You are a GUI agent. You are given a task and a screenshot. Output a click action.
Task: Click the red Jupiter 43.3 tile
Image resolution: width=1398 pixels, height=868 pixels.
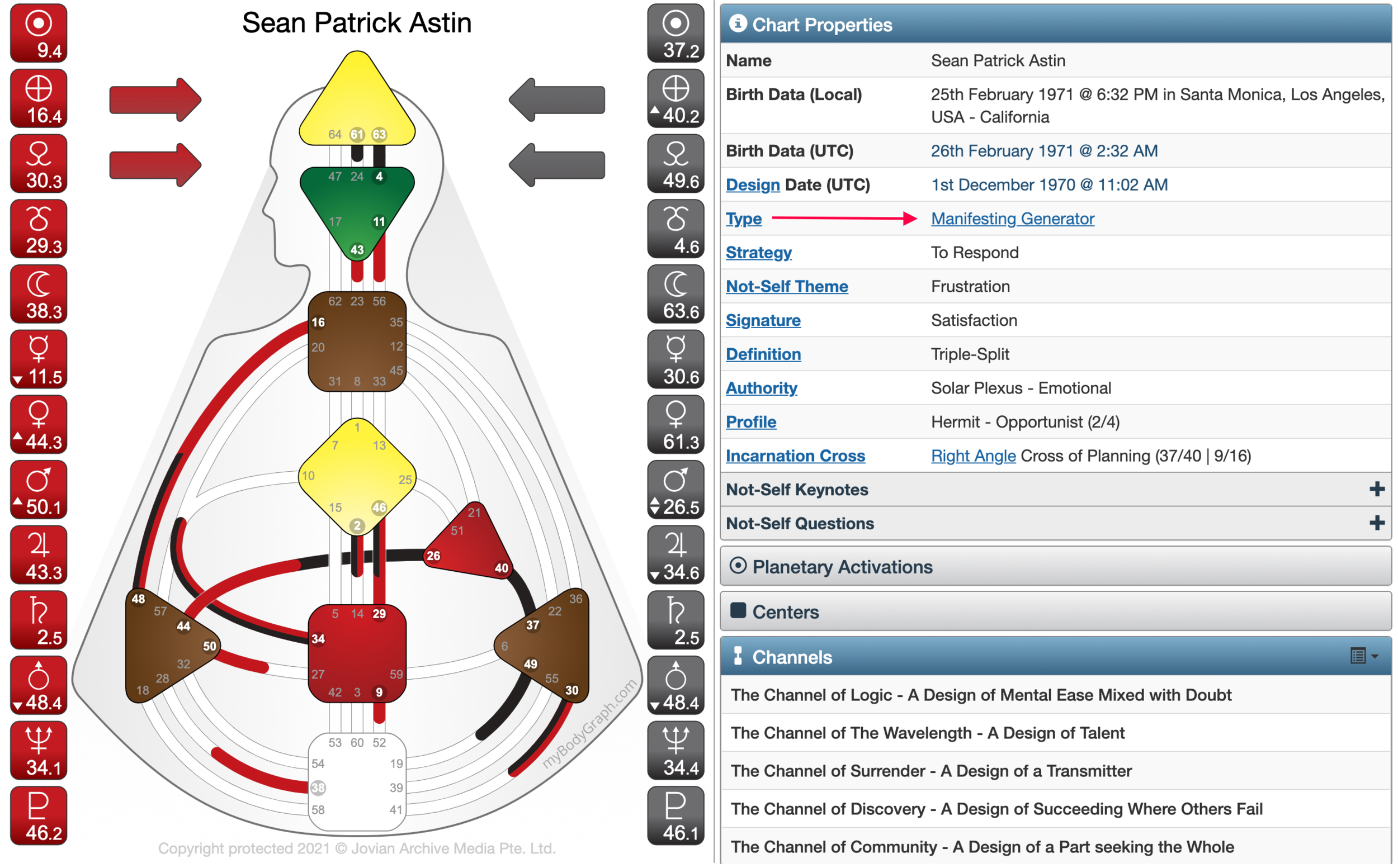39,555
